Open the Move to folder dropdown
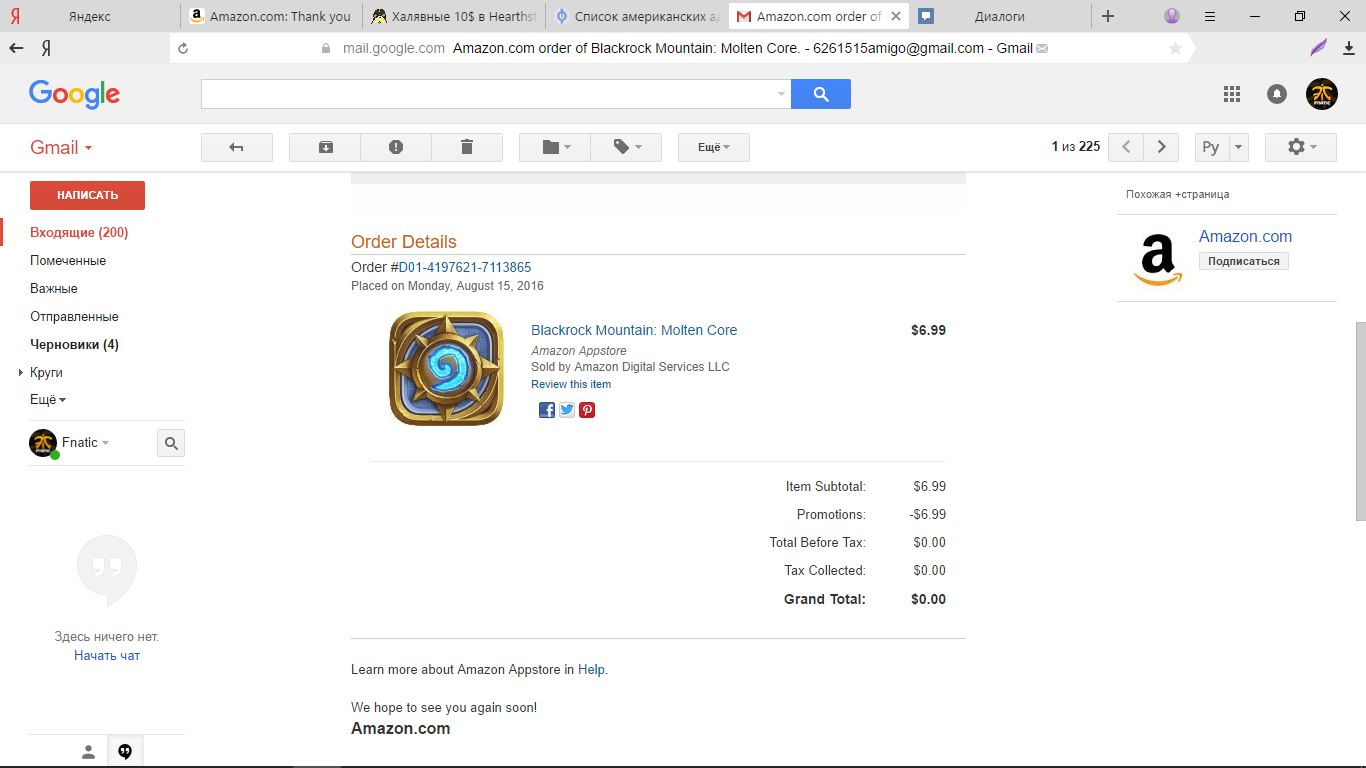 [555, 147]
